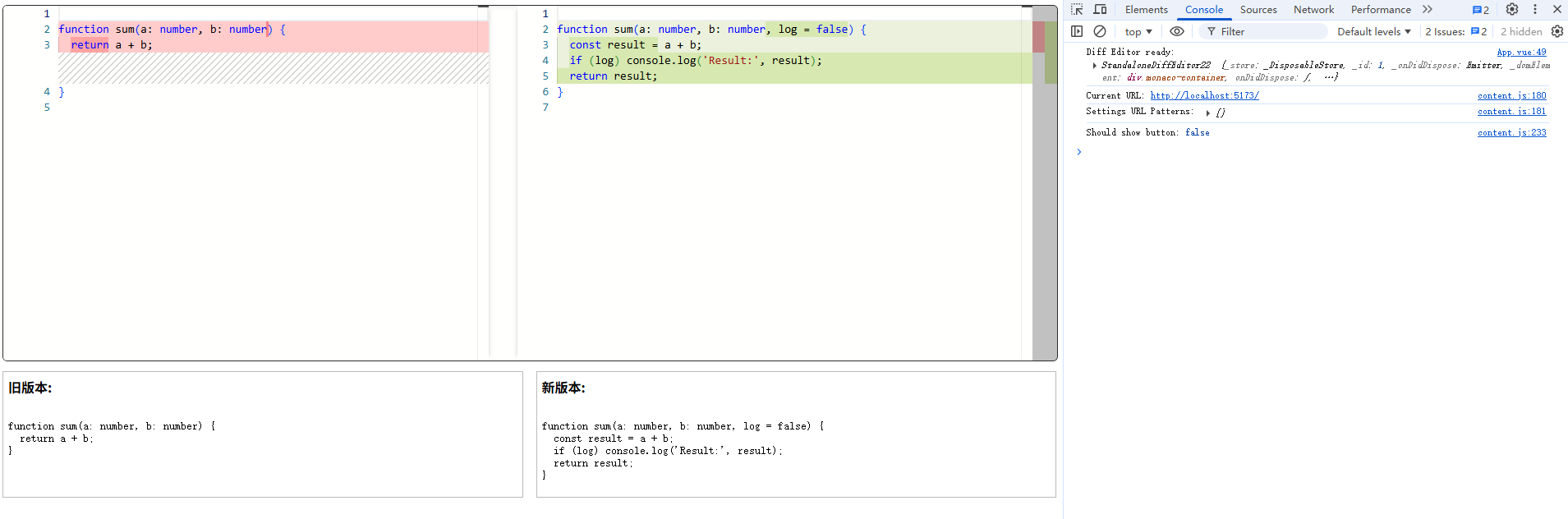This screenshot has height=519, width=1568.
Task: Click the diff overview ruler scrollbar
Action: (1045, 182)
